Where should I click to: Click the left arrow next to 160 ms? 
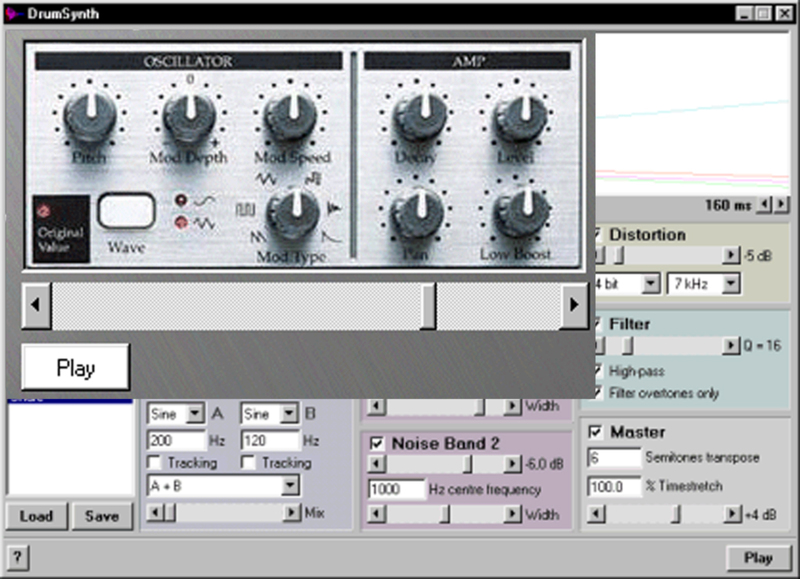point(764,205)
